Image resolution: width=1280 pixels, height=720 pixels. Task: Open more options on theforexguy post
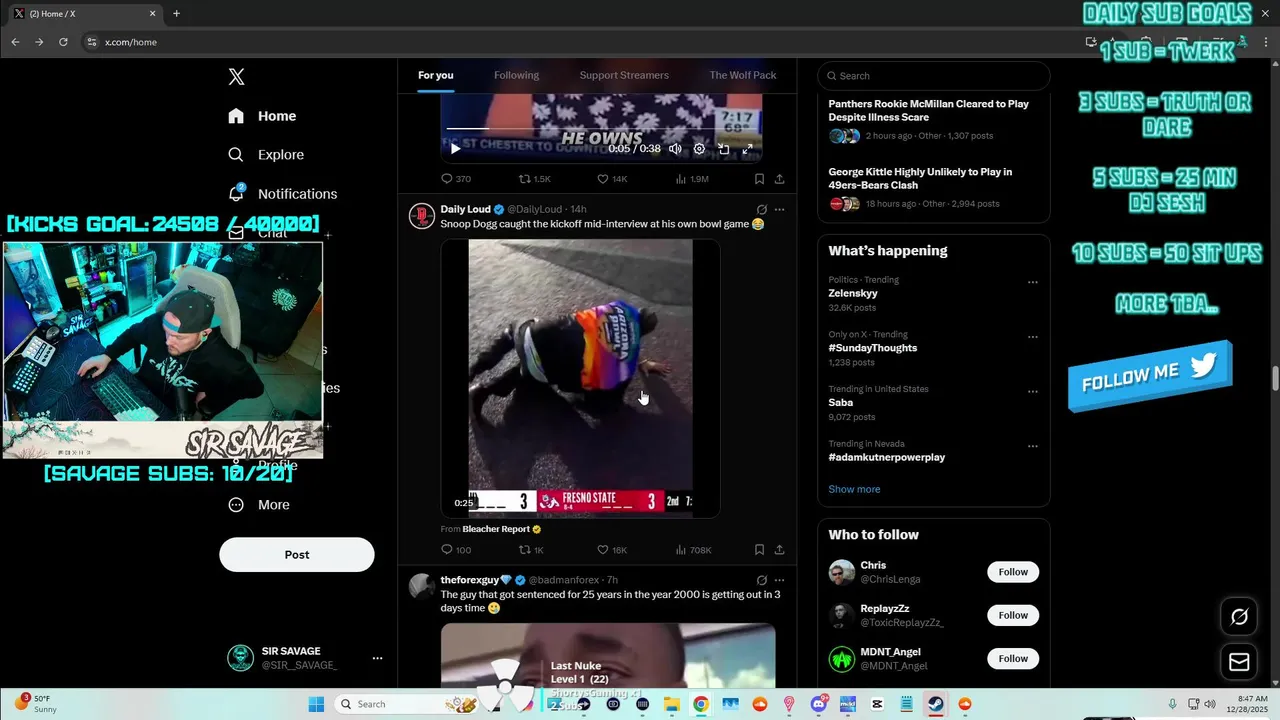[779, 580]
